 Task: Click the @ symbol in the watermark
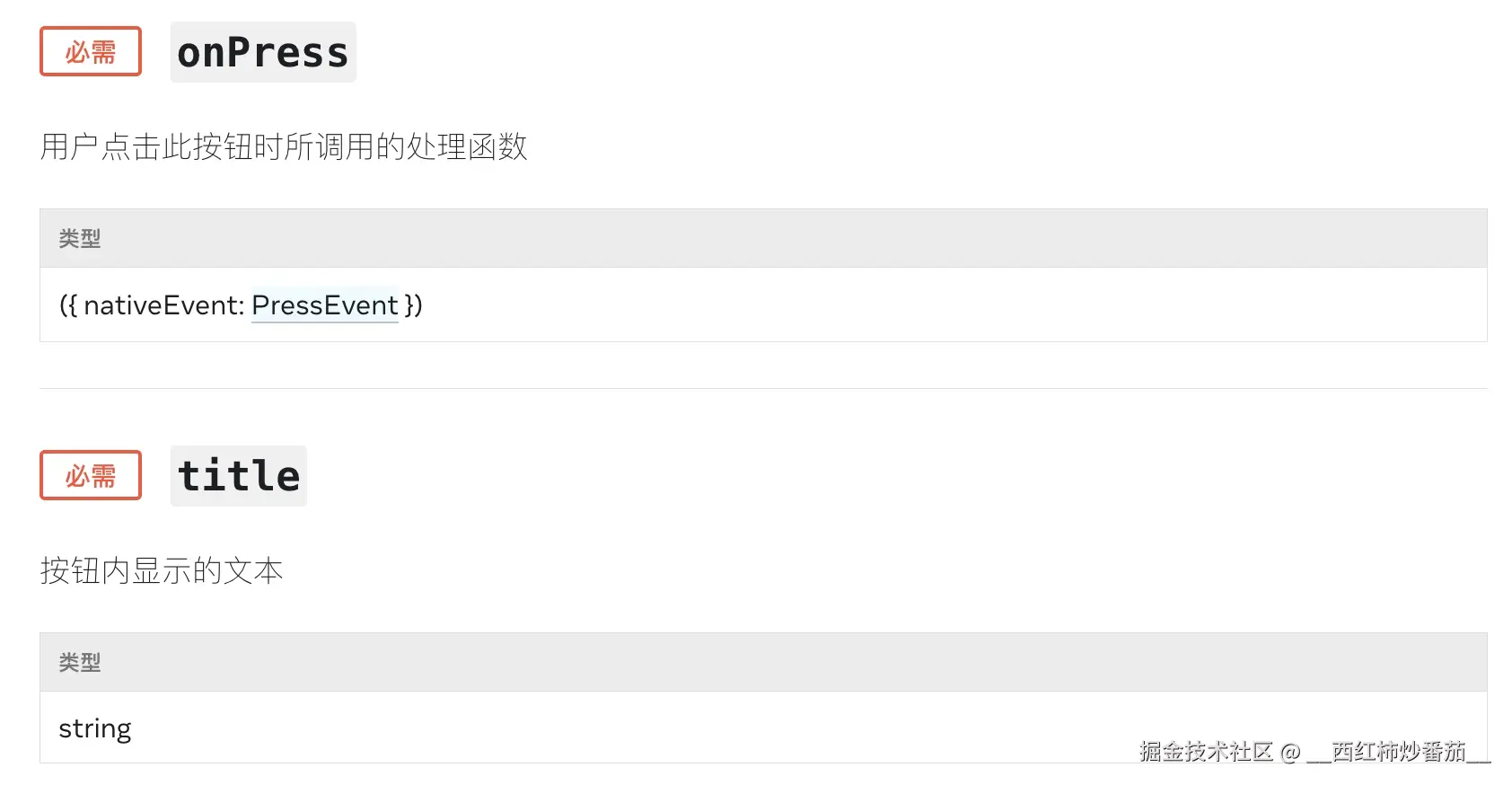(x=1290, y=752)
